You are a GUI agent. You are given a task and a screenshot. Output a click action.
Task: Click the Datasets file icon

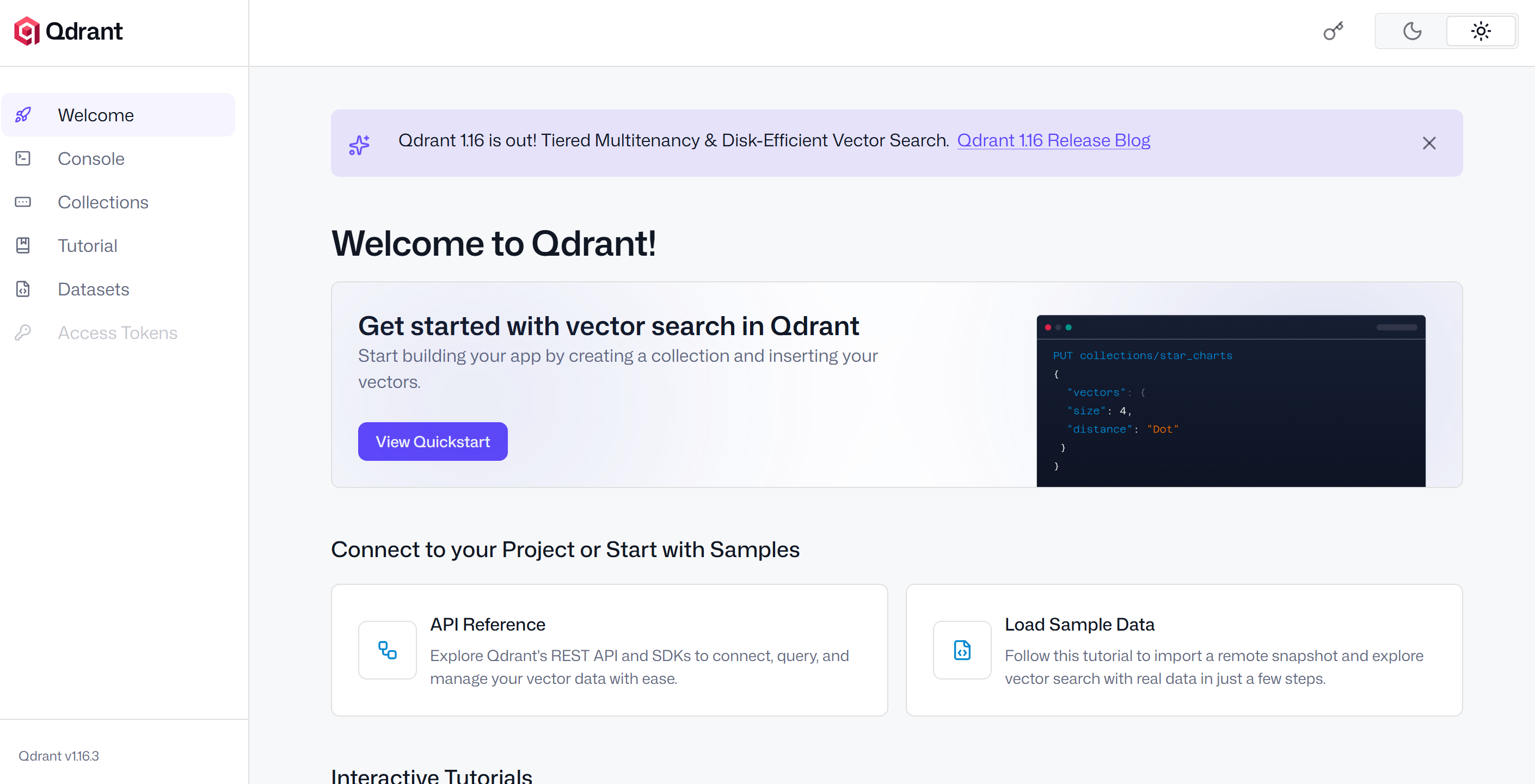pos(23,289)
